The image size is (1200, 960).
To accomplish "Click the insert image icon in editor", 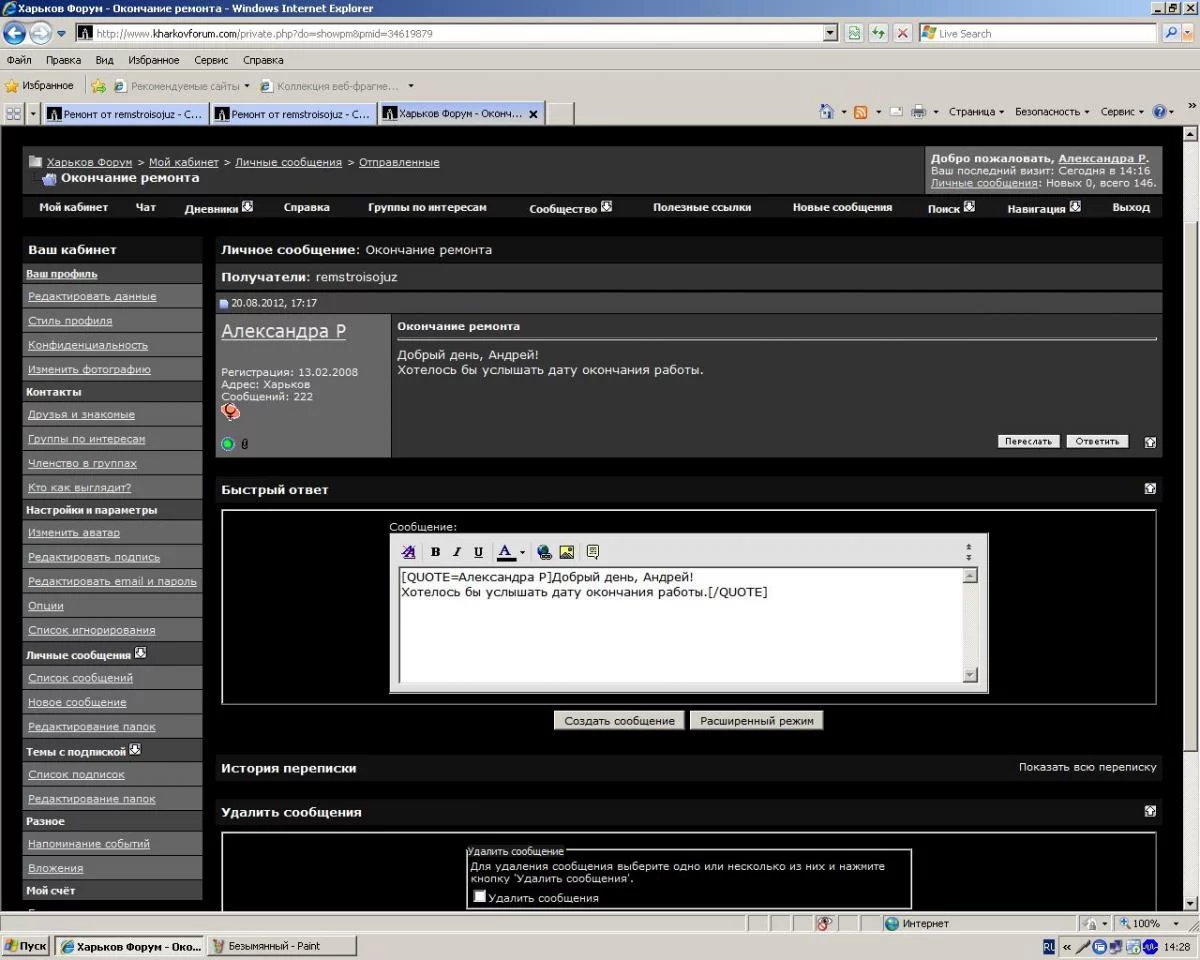I will [566, 552].
